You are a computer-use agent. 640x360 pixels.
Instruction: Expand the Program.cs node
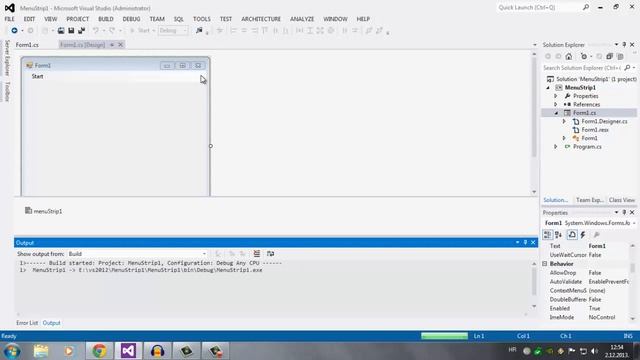click(556, 147)
